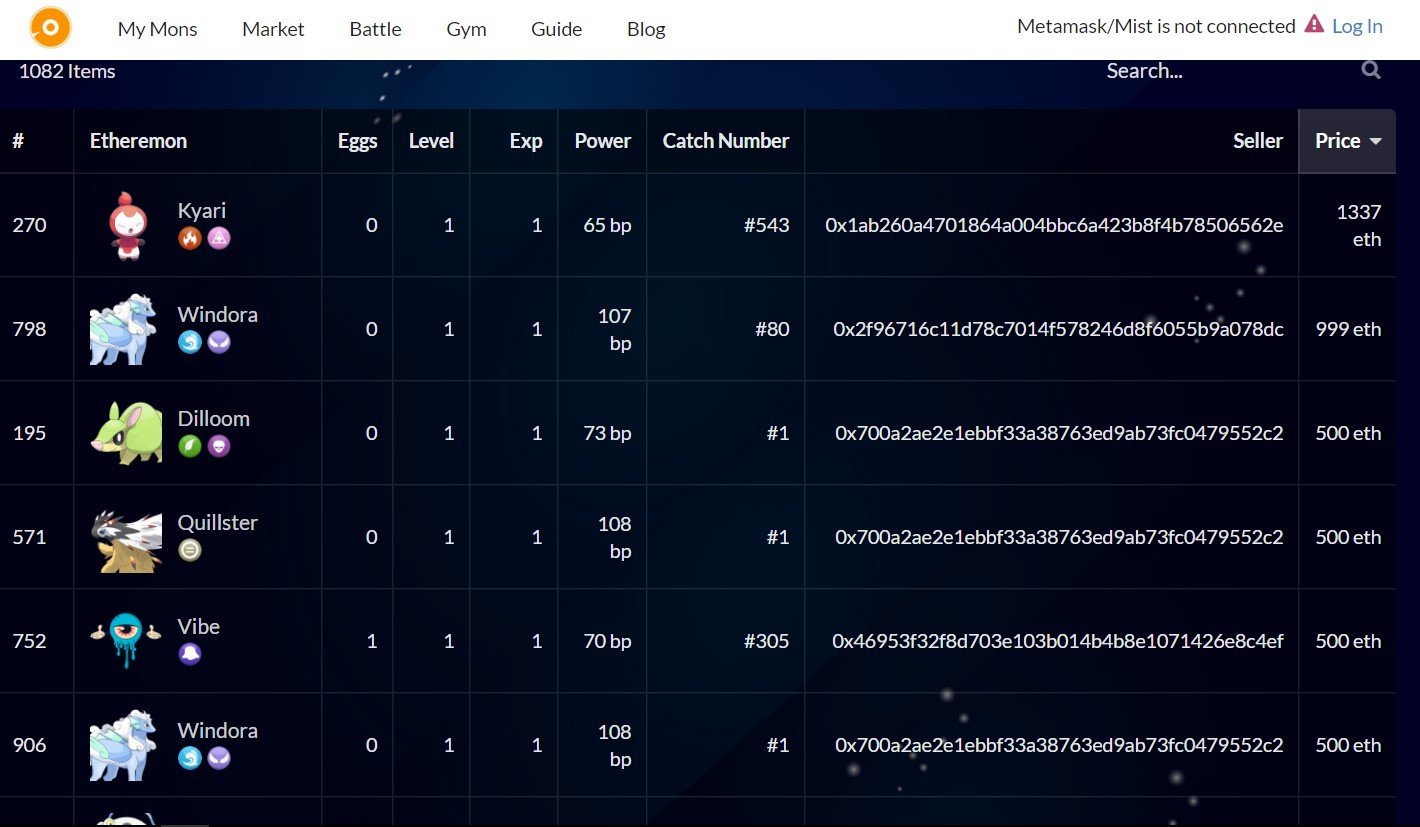This screenshot has width=1420, height=827.
Task: Click the 73 bp power value
Action: tap(607, 433)
